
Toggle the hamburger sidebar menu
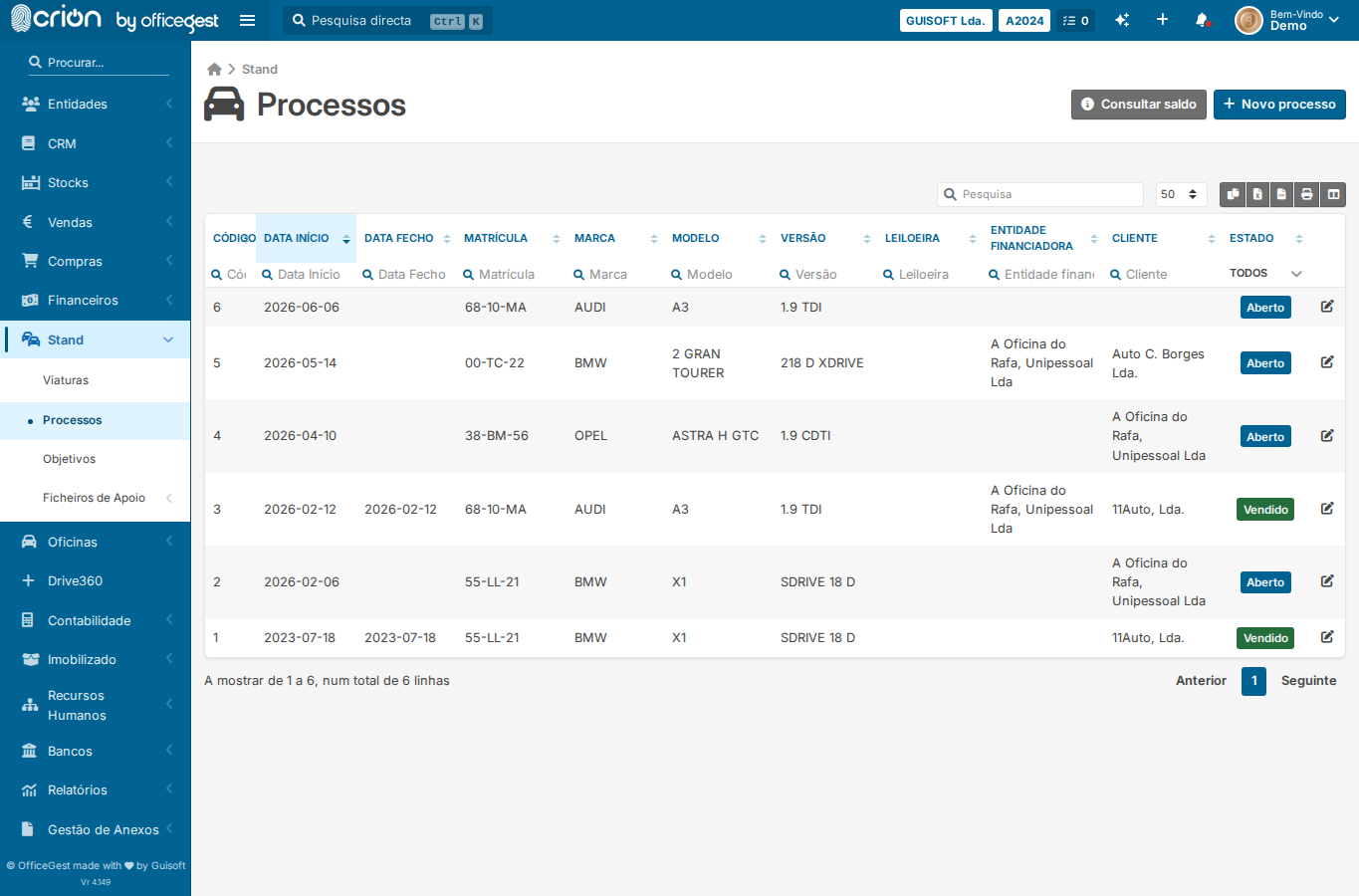[248, 20]
